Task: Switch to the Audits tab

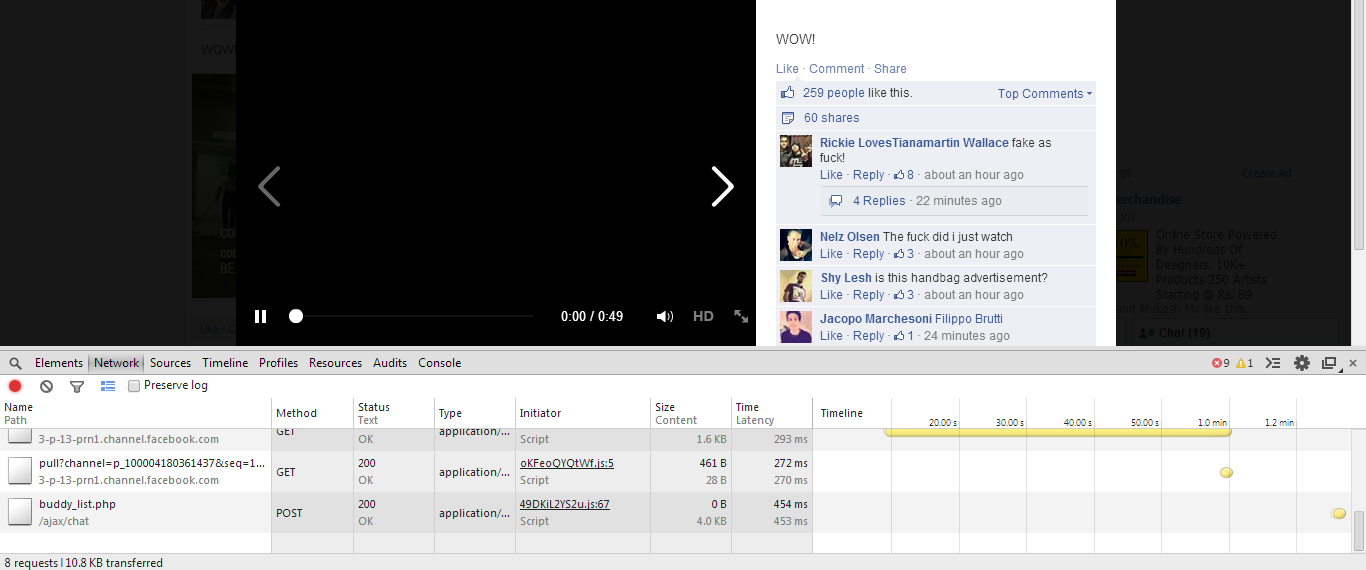Action: tap(390, 363)
